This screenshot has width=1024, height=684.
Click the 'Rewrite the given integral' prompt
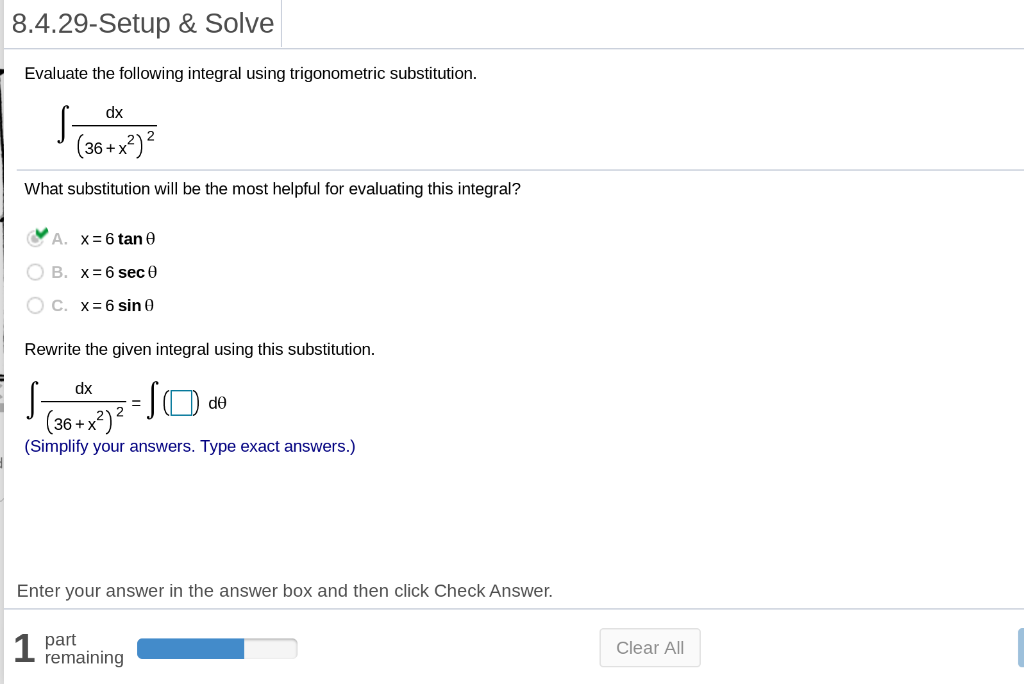[199, 349]
